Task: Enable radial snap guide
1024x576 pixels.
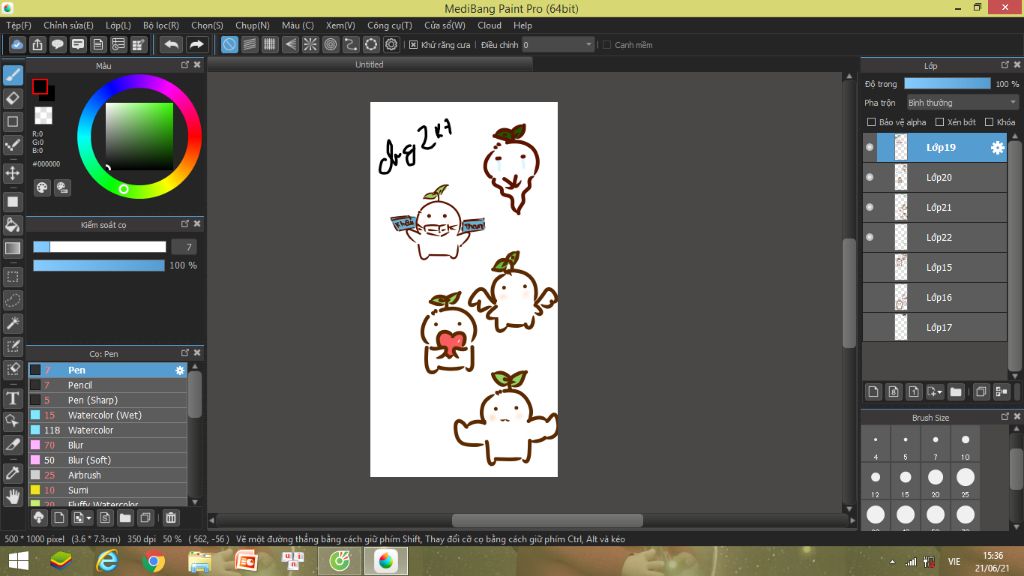Action: [310, 44]
